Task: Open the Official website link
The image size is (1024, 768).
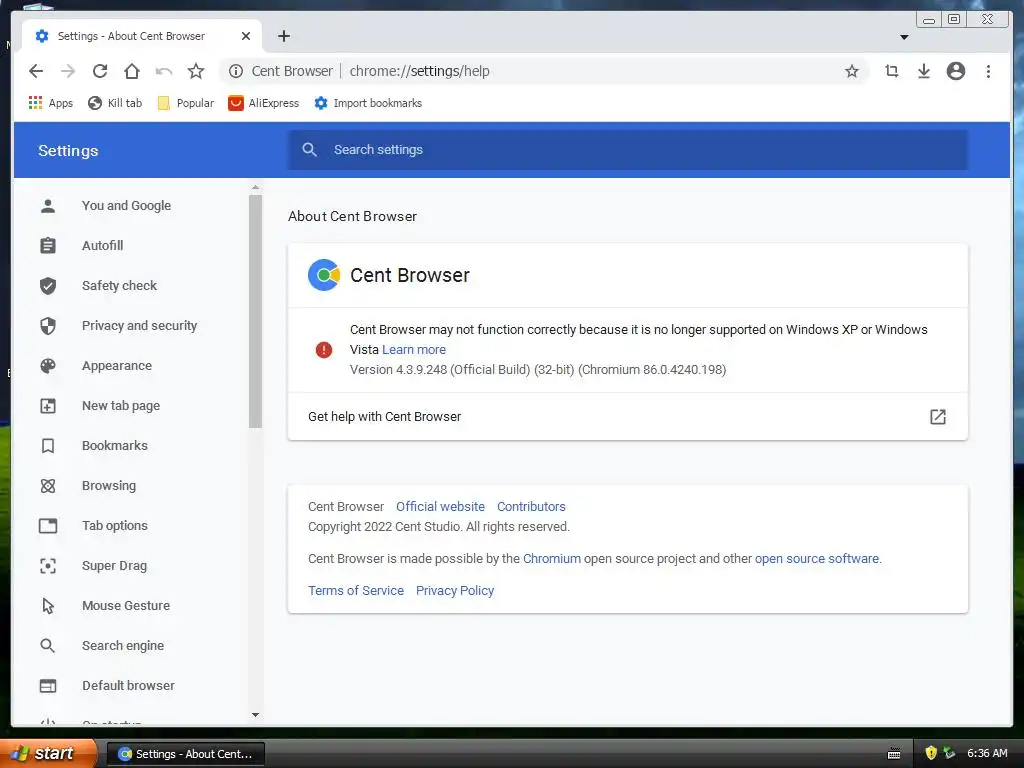Action: tap(440, 507)
